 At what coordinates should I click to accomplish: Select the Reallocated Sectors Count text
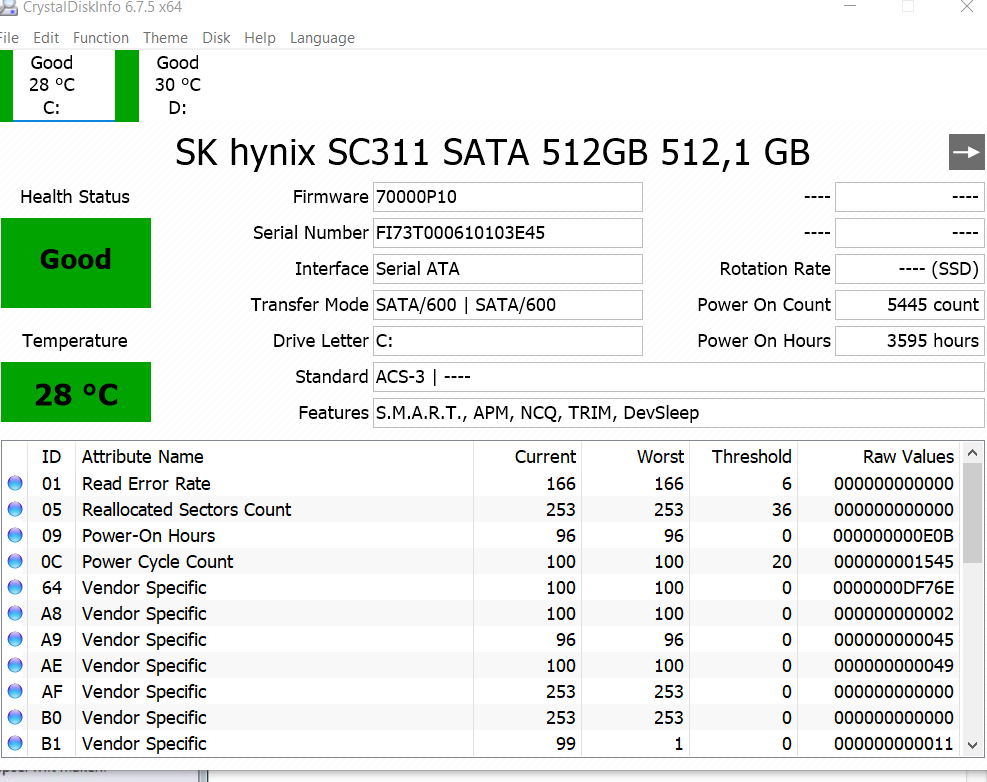coord(186,509)
